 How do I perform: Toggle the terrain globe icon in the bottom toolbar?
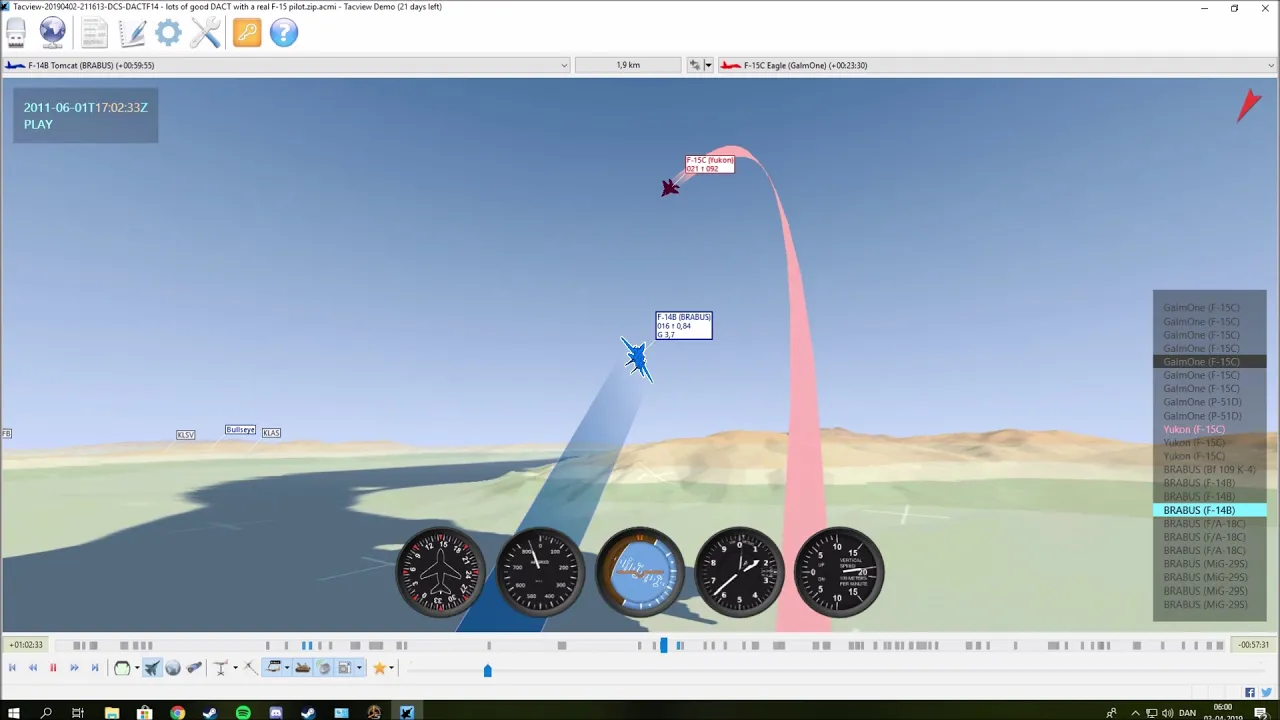tap(324, 668)
